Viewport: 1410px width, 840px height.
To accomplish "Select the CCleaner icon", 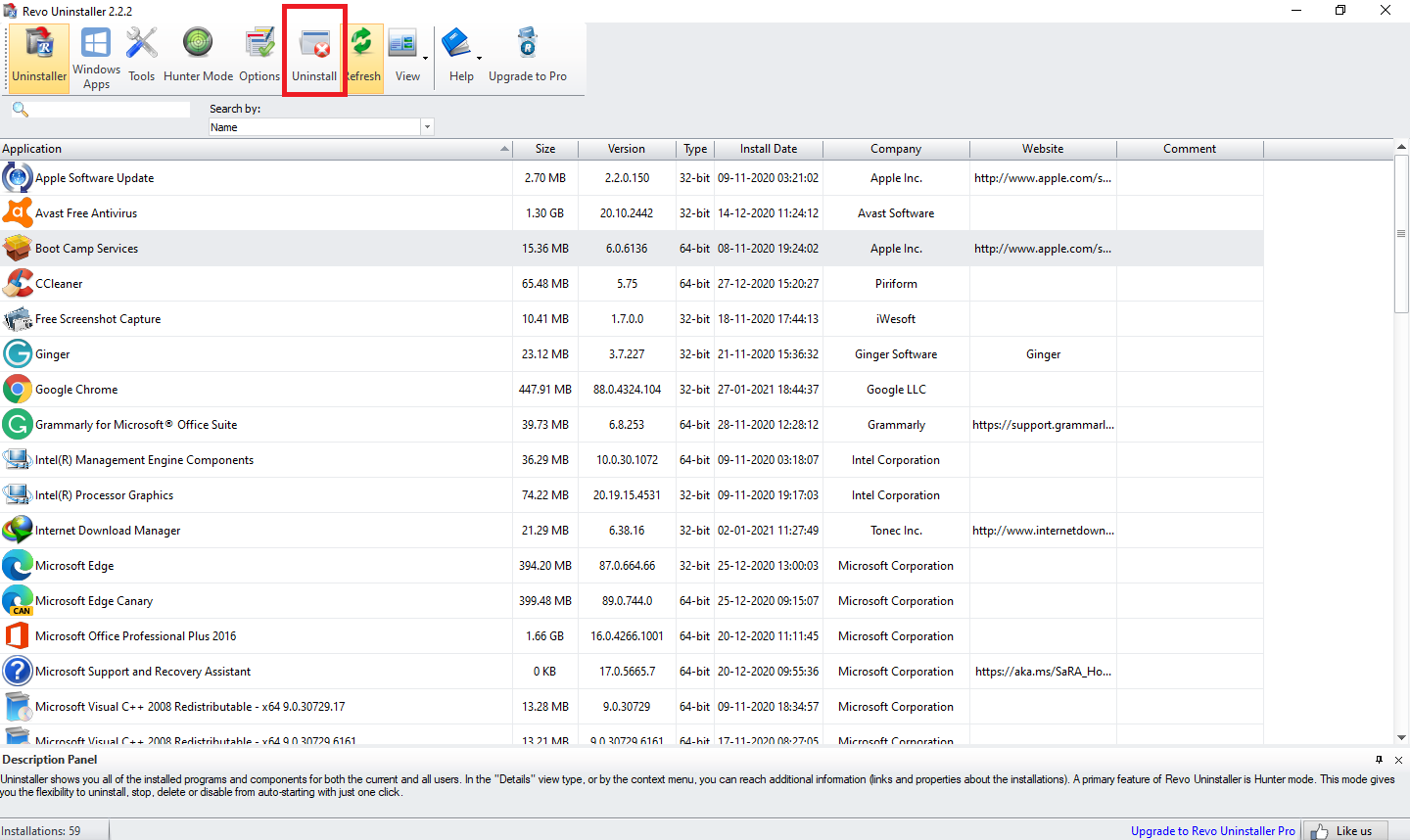I will 18,284.
